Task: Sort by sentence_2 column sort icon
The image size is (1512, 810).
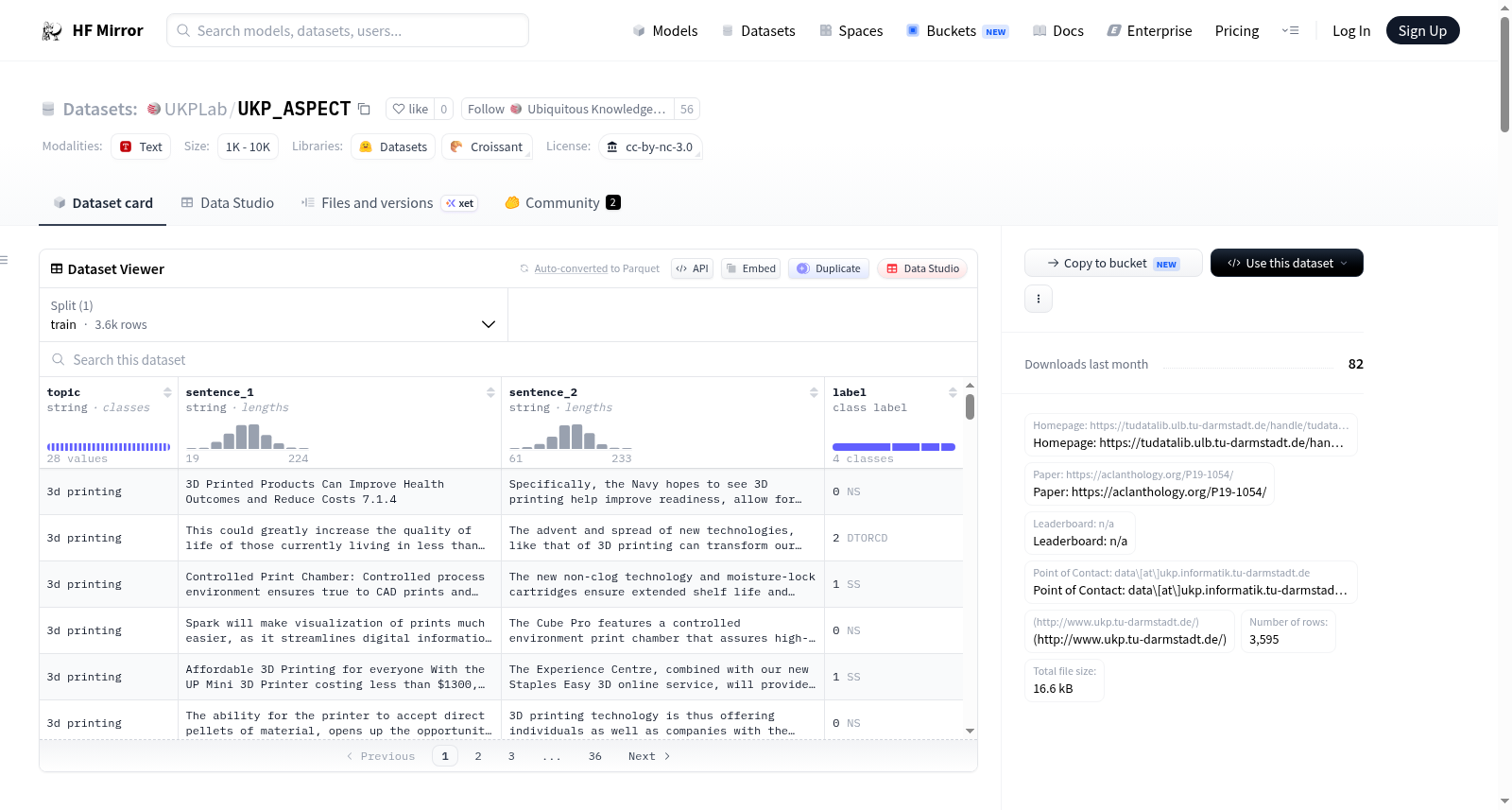Action: [x=814, y=392]
